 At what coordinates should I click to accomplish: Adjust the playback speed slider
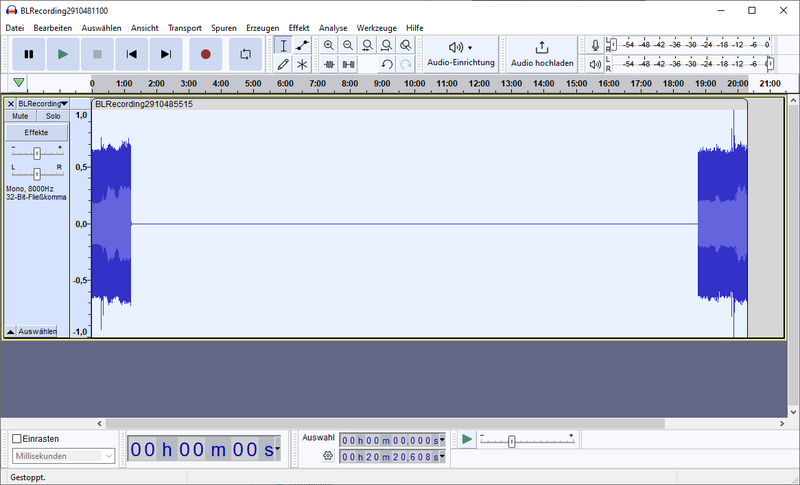(511, 442)
